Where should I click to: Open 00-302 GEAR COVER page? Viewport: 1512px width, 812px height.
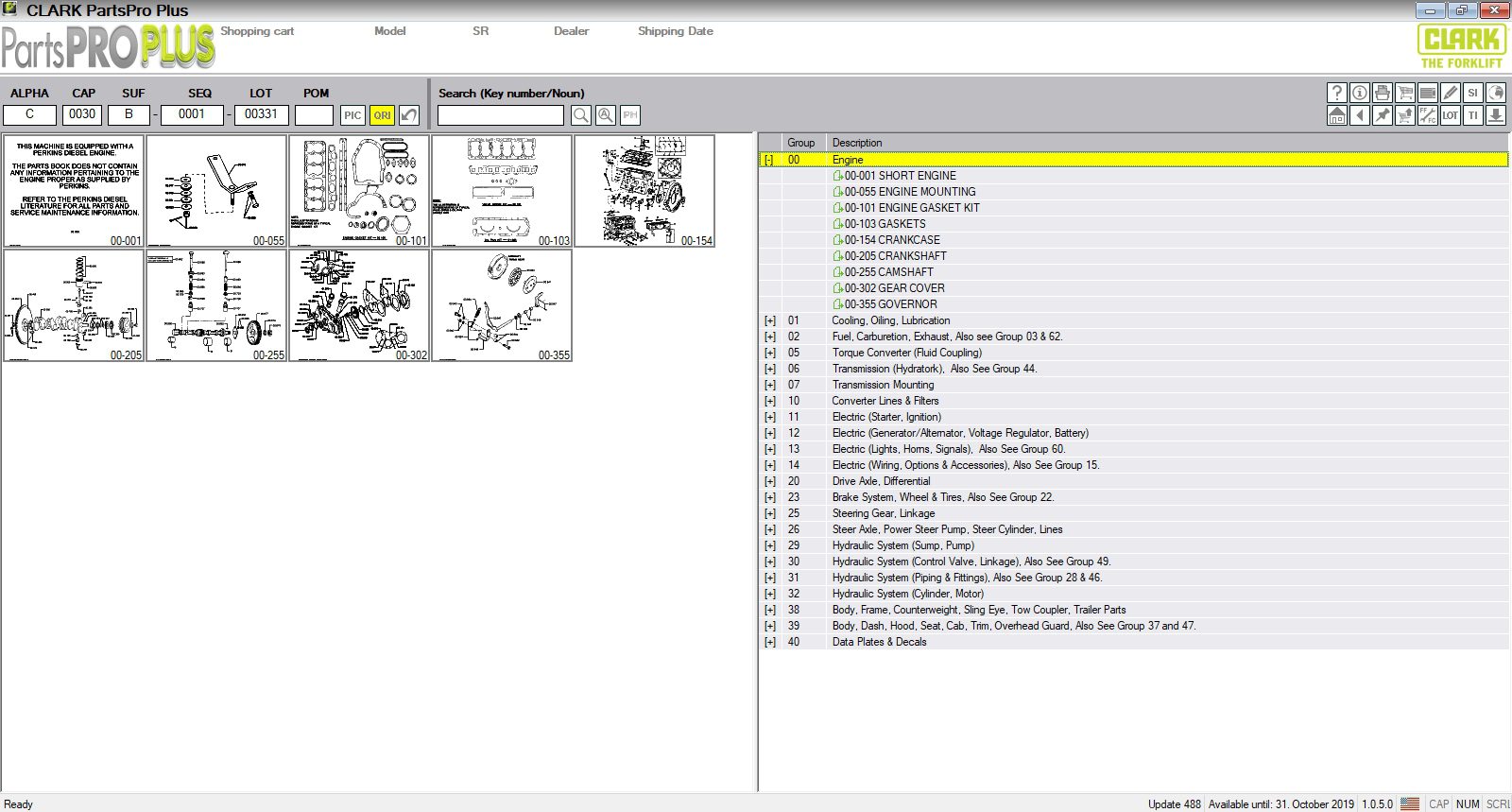(x=893, y=288)
